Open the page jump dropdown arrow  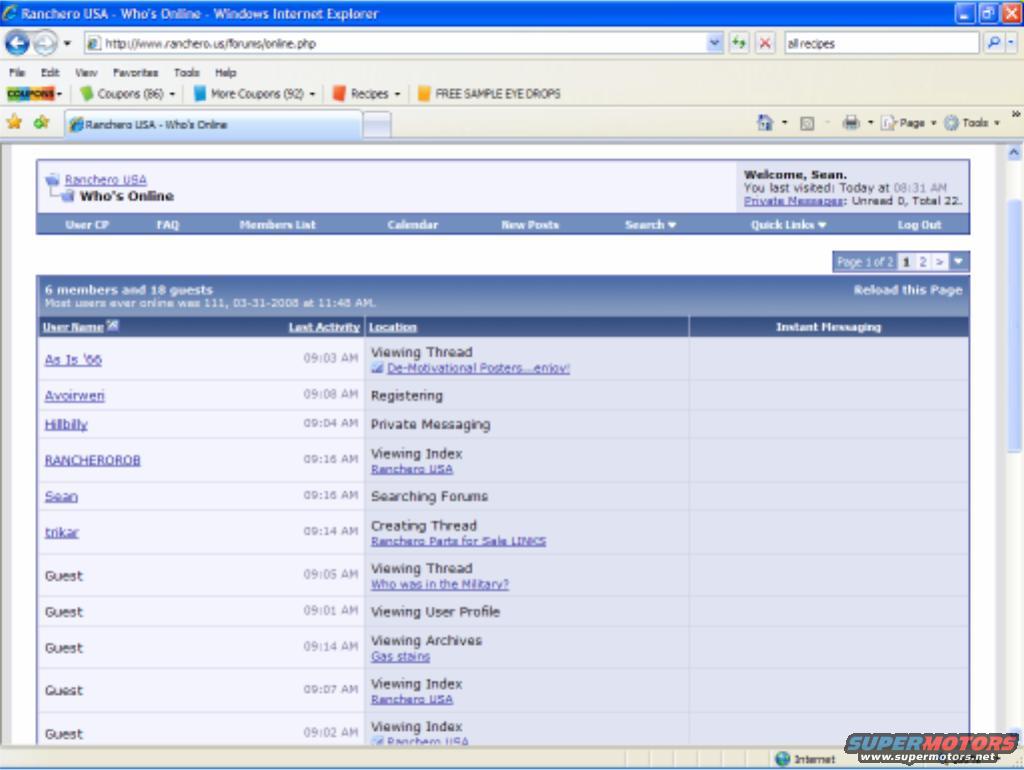959,262
